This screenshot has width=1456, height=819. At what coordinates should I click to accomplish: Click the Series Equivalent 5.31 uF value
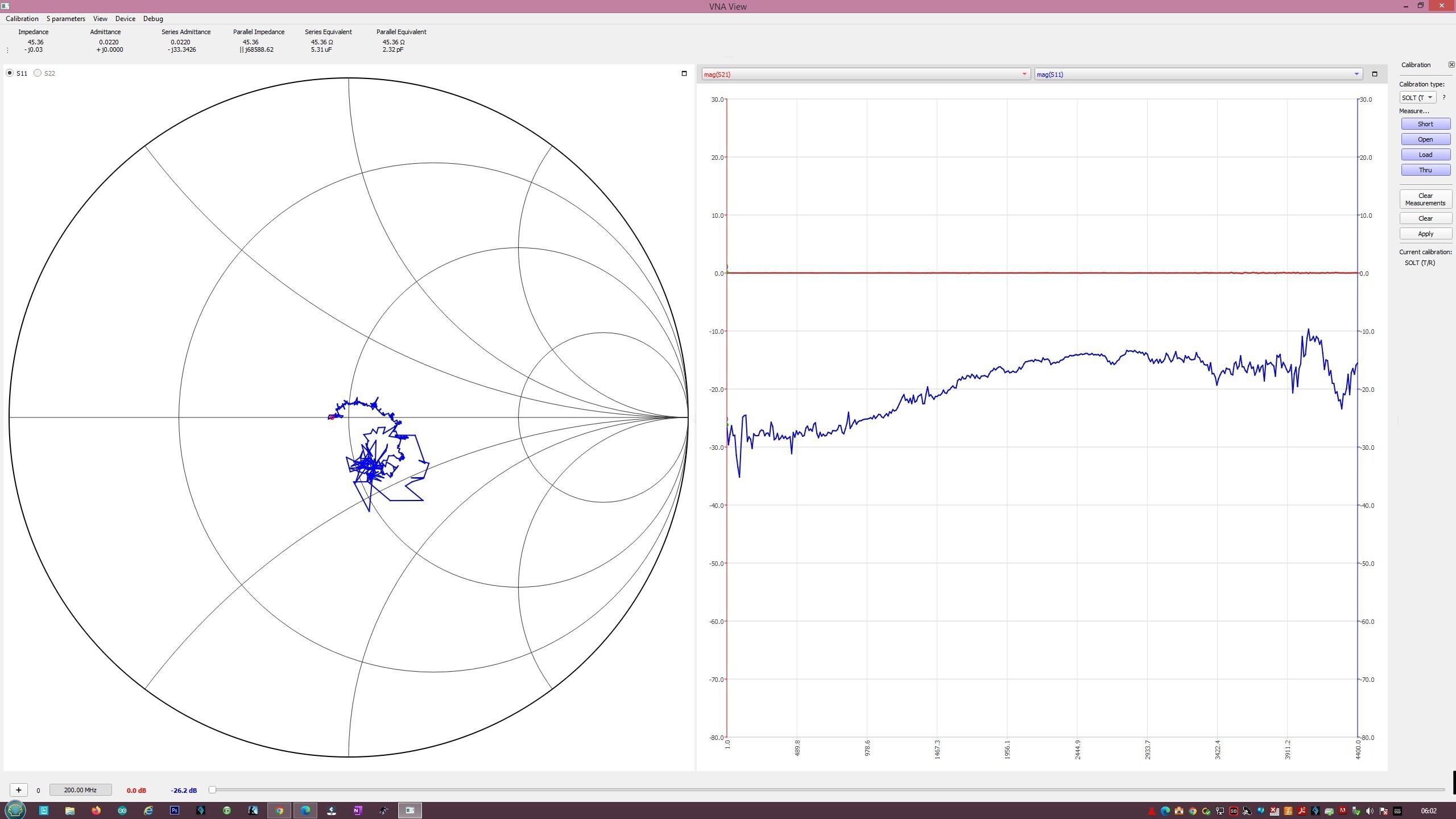point(321,49)
